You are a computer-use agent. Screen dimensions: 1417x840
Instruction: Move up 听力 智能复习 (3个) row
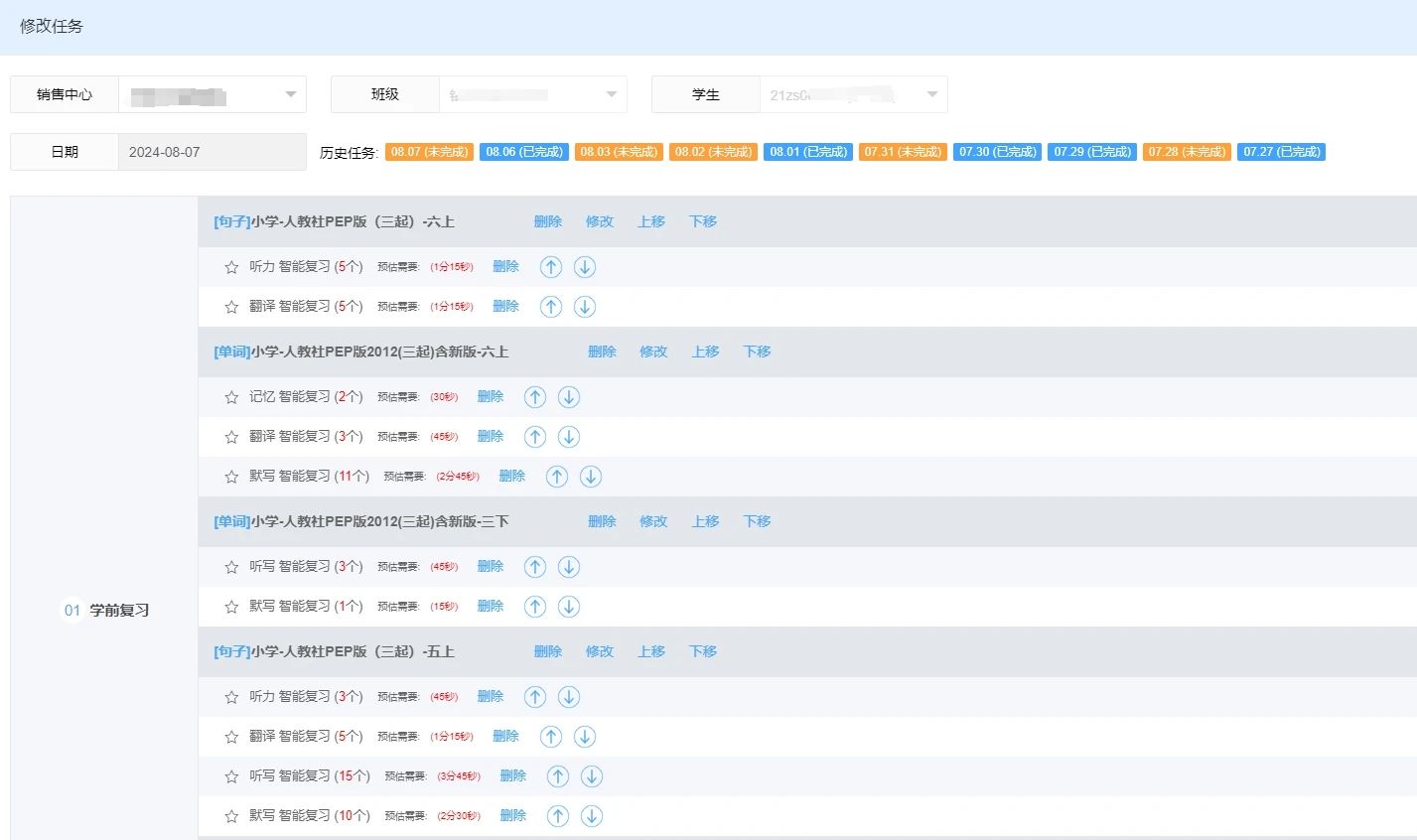tap(535, 697)
